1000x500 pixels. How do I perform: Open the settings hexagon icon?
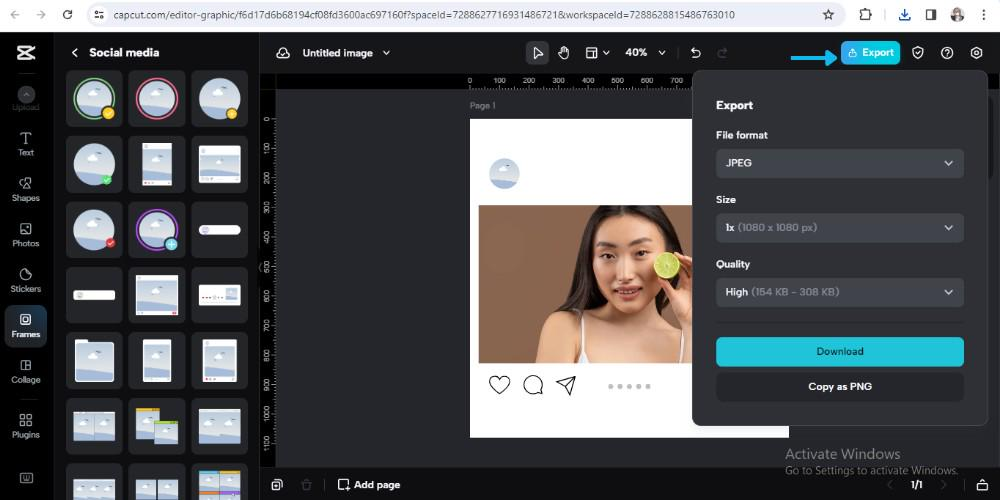tap(976, 53)
